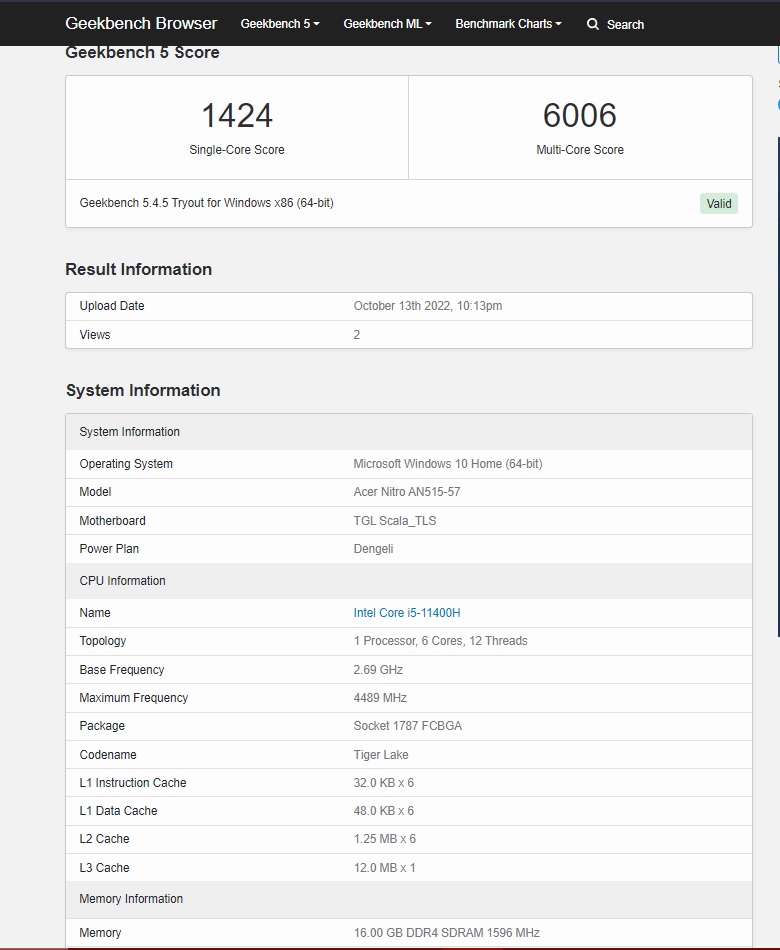
Task: Click the TGL Scala_TLS motherboard value
Action: [395, 521]
